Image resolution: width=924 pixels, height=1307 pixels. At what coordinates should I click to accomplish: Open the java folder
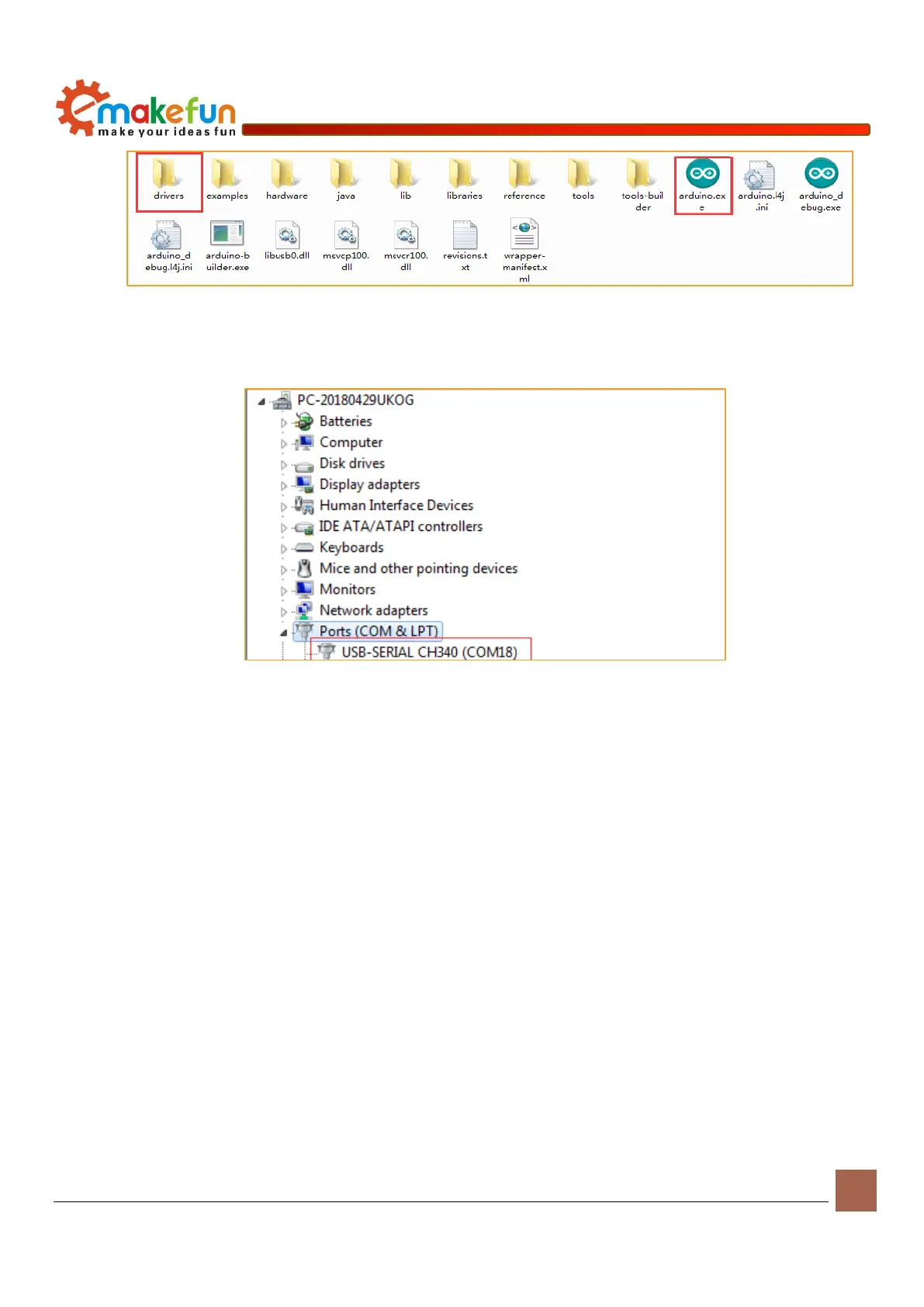(x=346, y=180)
